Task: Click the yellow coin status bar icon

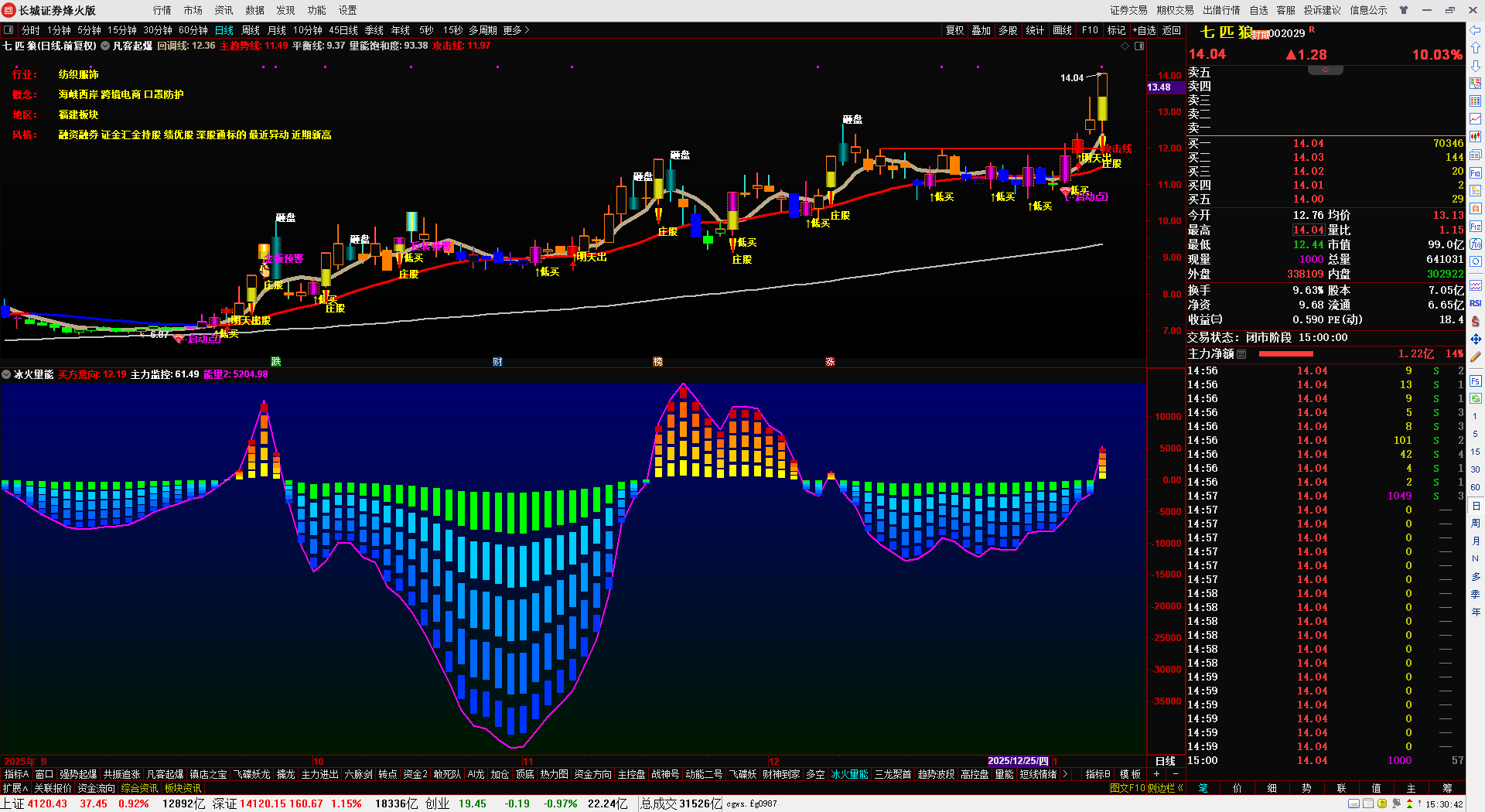Action: tap(1381, 804)
